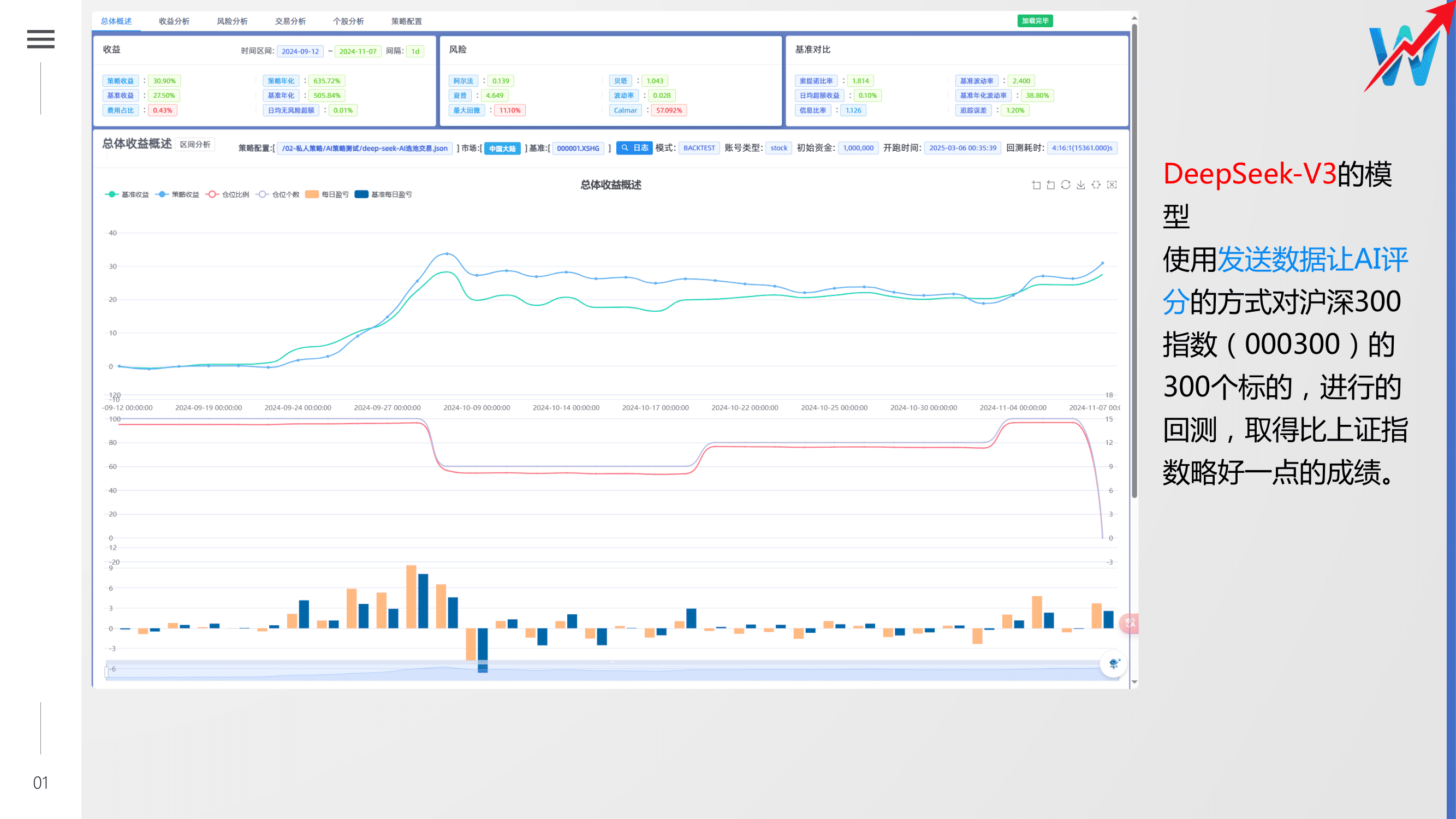Click the 日志 log button

634,148
